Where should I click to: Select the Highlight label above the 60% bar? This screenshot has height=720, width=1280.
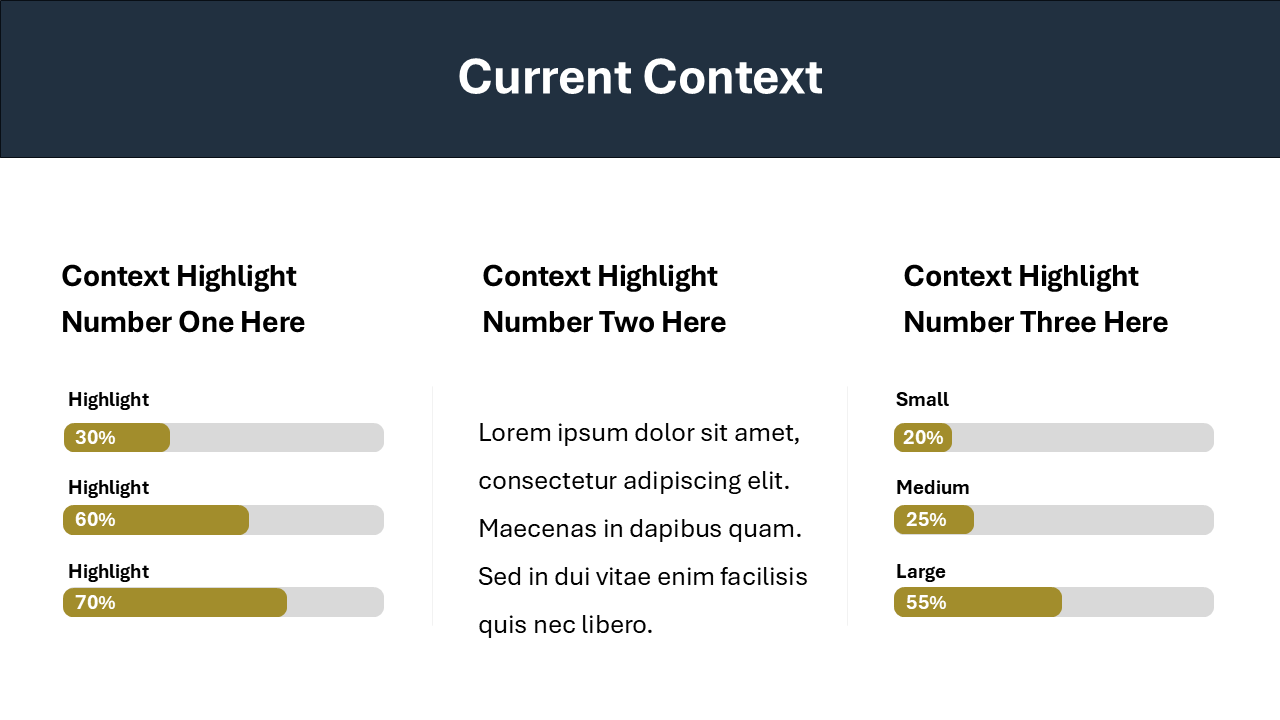(x=108, y=488)
